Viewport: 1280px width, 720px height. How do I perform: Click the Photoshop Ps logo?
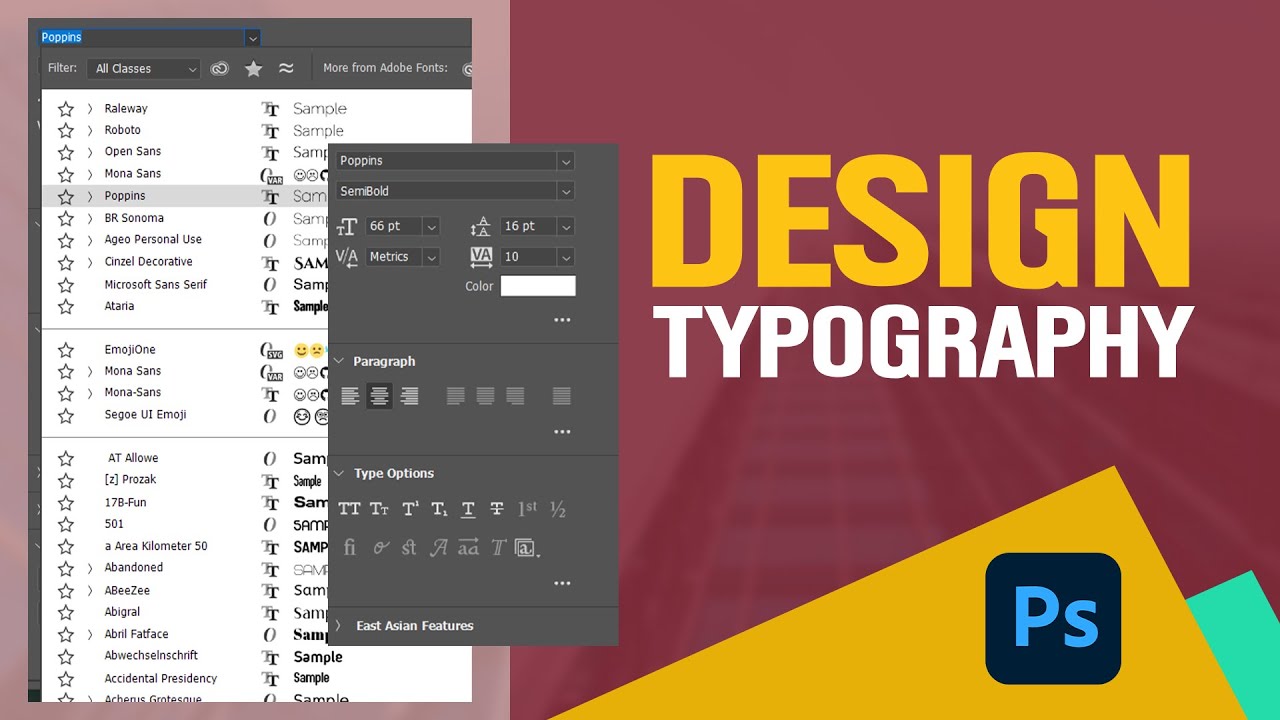(1053, 618)
